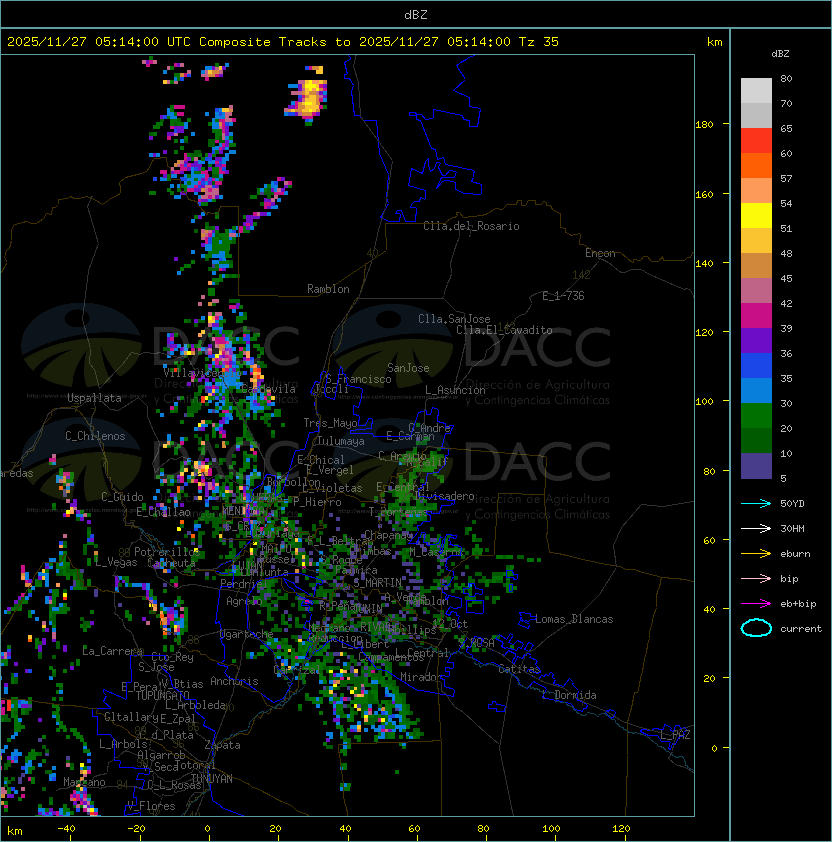The height and width of the screenshot is (842, 832).
Task: Pick the red swatch between 65 and 60
Action: click(756, 141)
